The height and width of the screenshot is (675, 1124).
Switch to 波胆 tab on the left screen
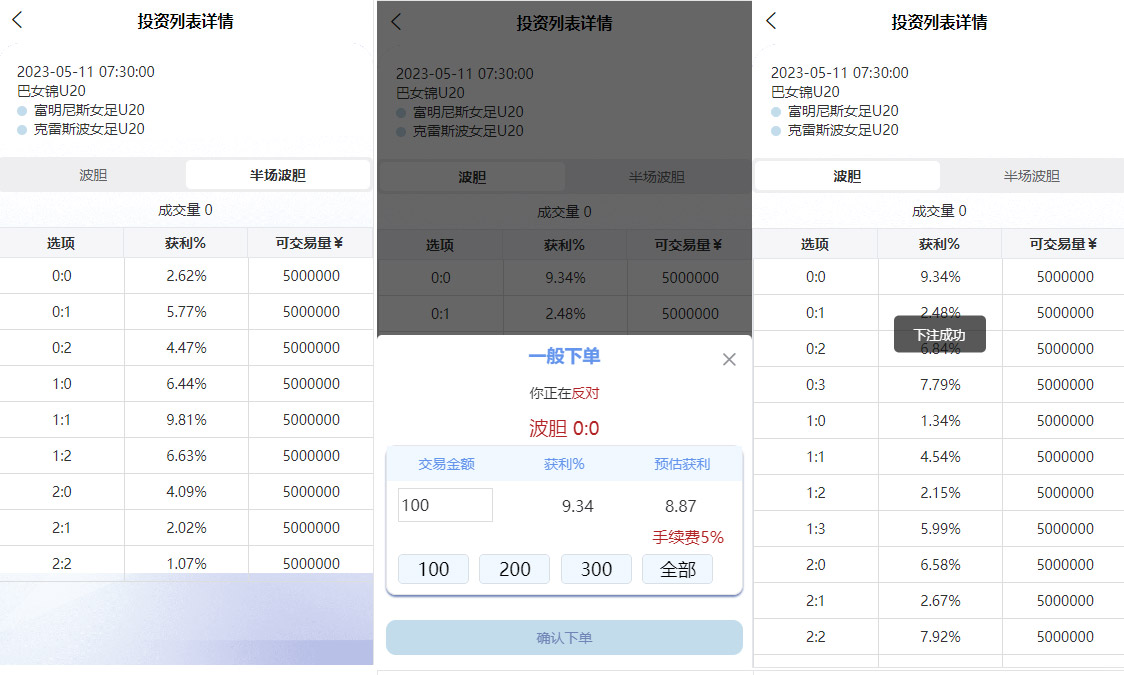93,175
